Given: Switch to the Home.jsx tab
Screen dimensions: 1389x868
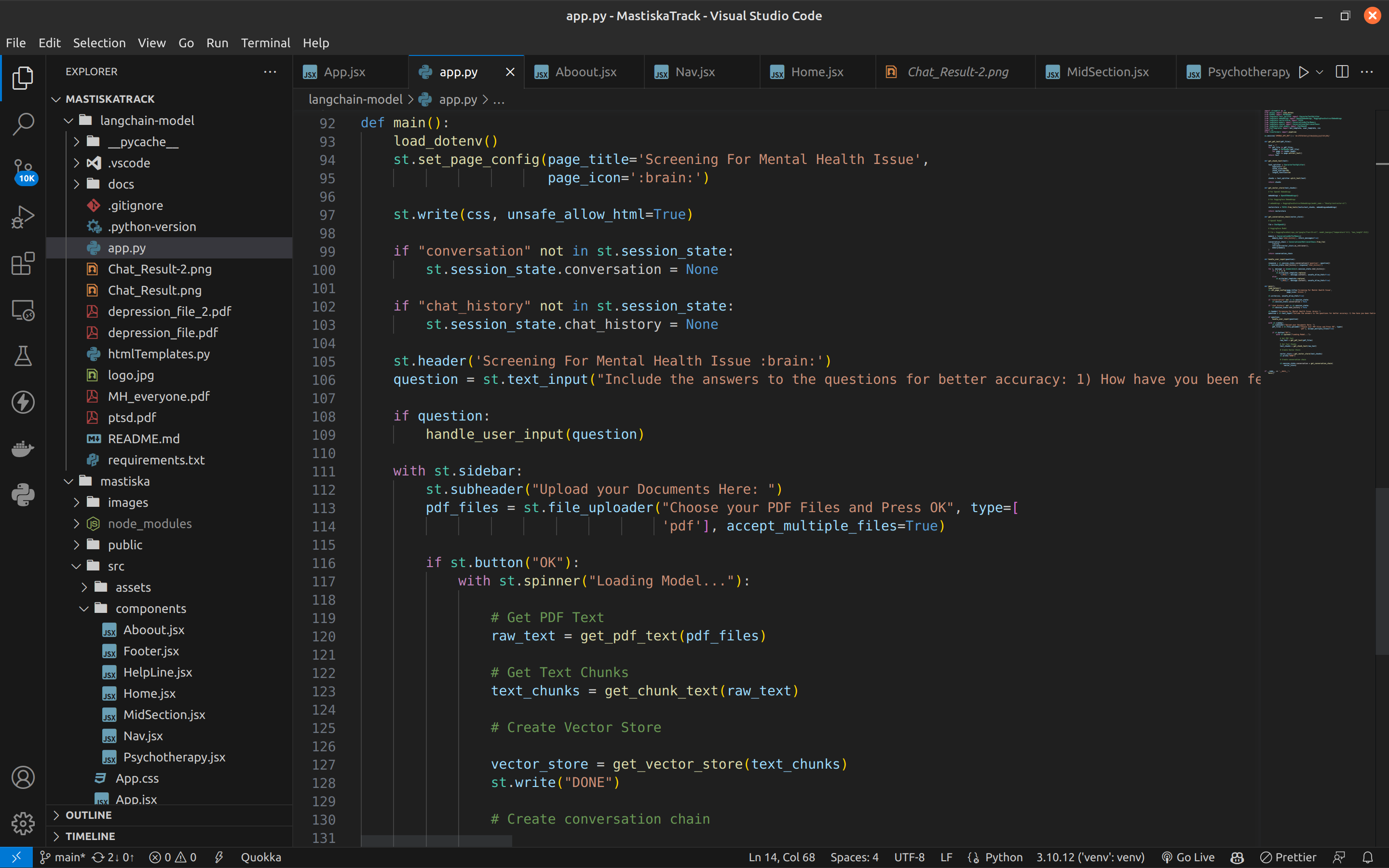Looking at the screenshot, I should (x=817, y=72).
